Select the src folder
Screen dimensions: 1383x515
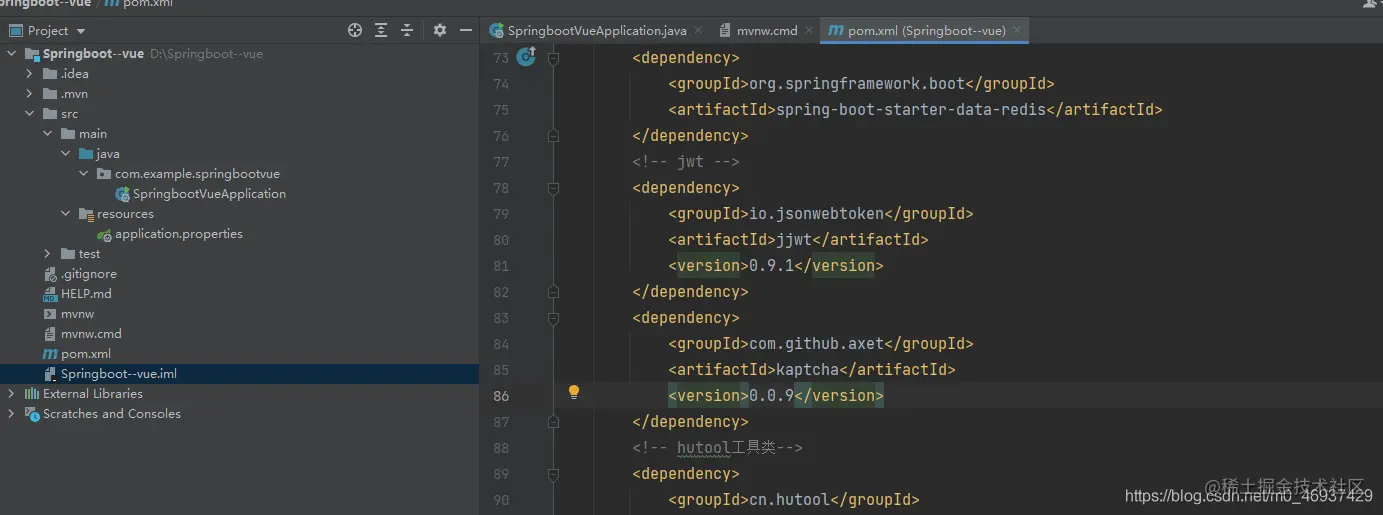point(69,114)
